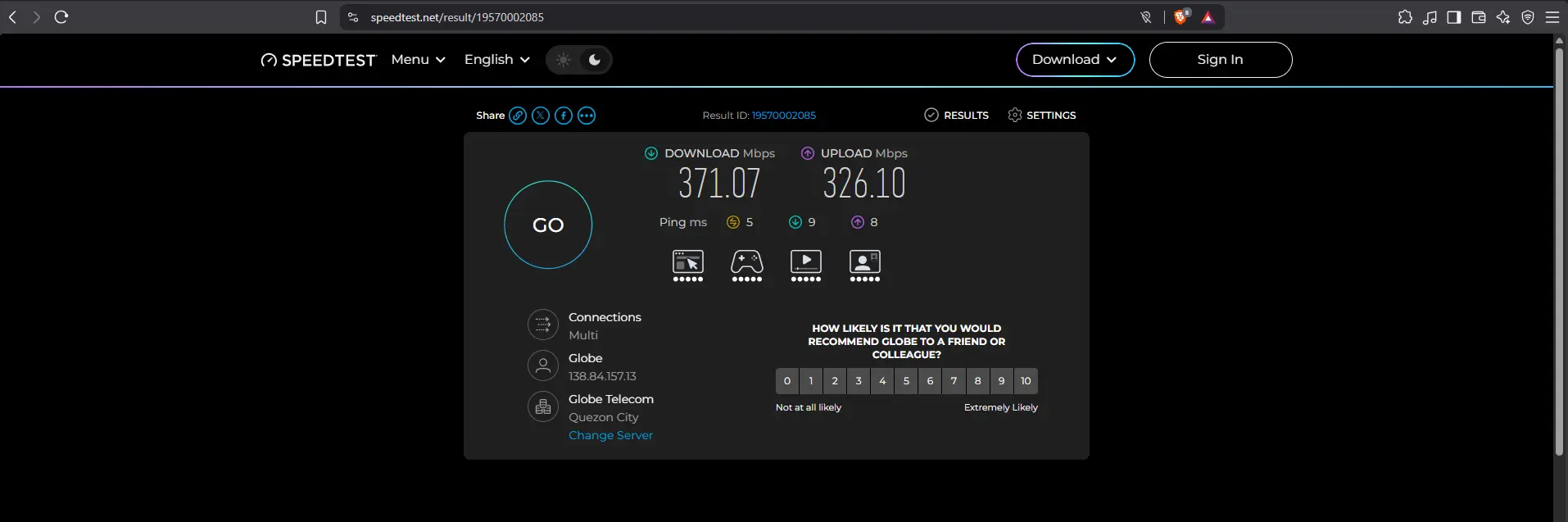Click the download latency icon near 9
The image size is (1568, 522).
click(795, 222)
